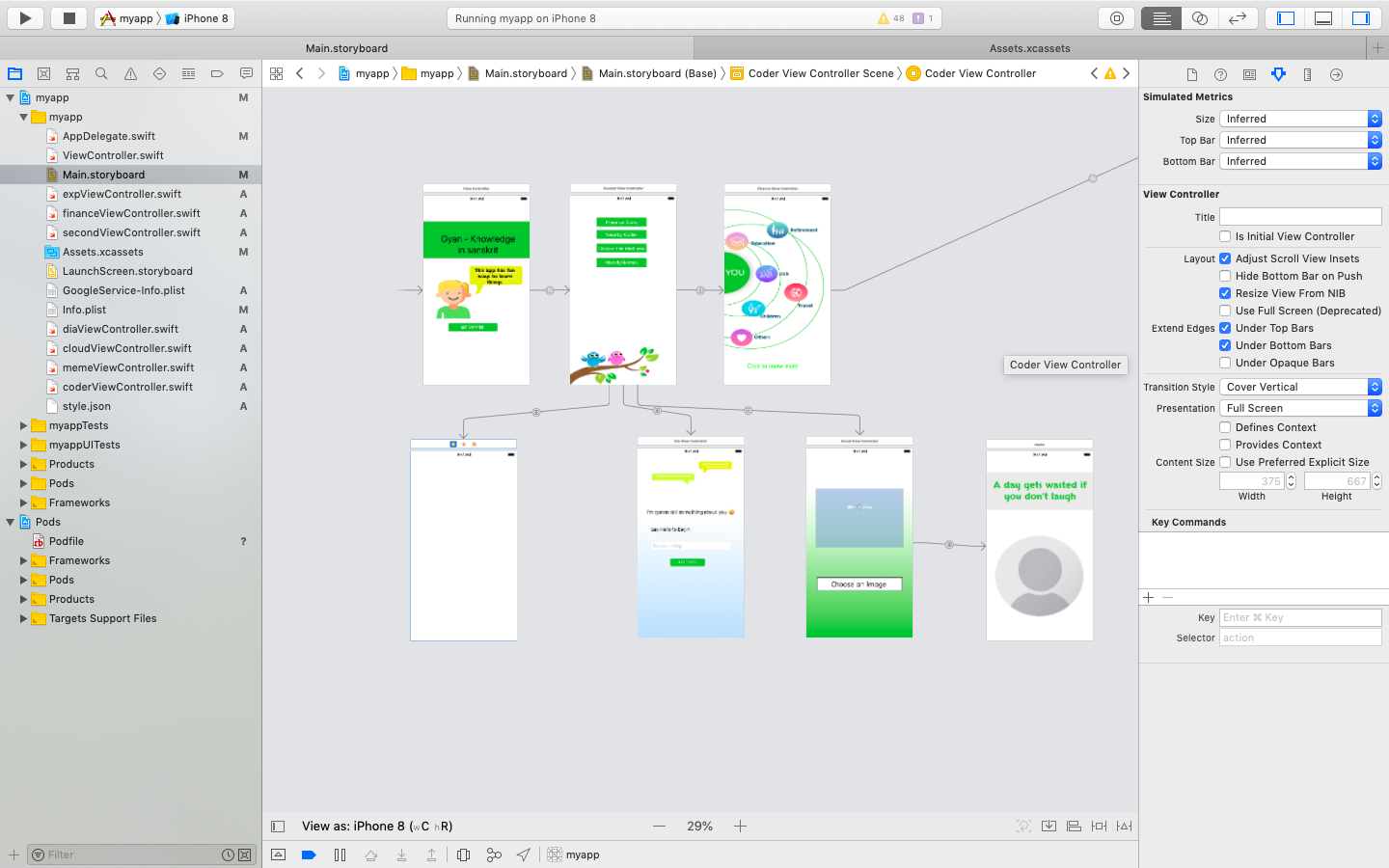Show the Size inspector
The height and width of the screenshot is (868, 1389).
tap(1307, 74)
